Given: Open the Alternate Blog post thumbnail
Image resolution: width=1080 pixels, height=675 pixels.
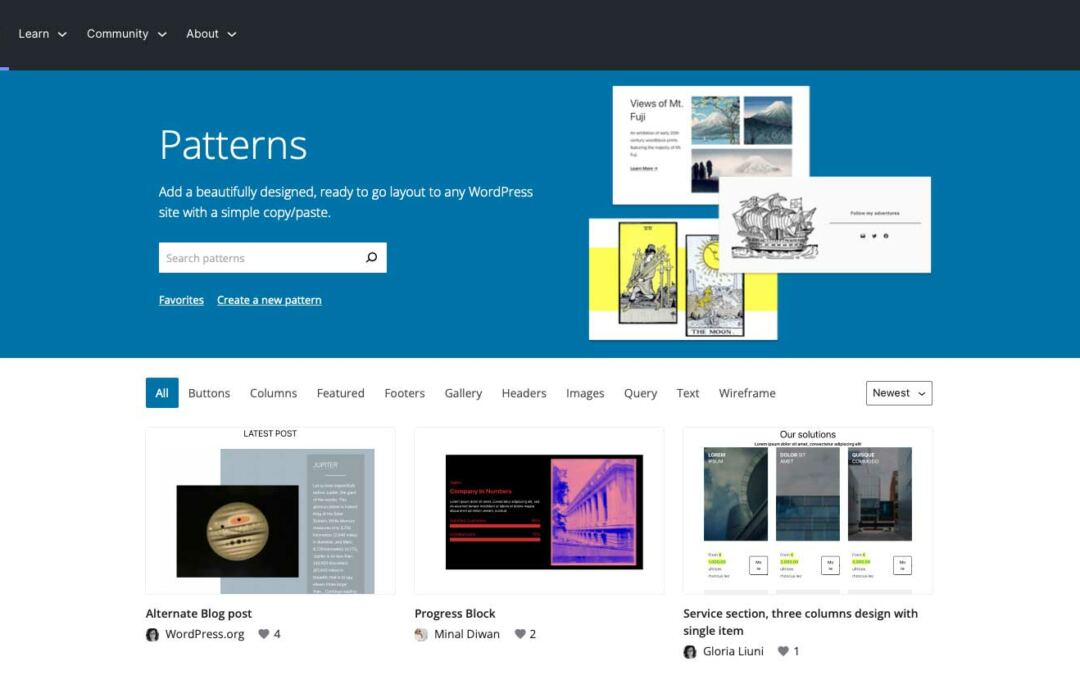Looking at the screenshot, I should (270, 511).
